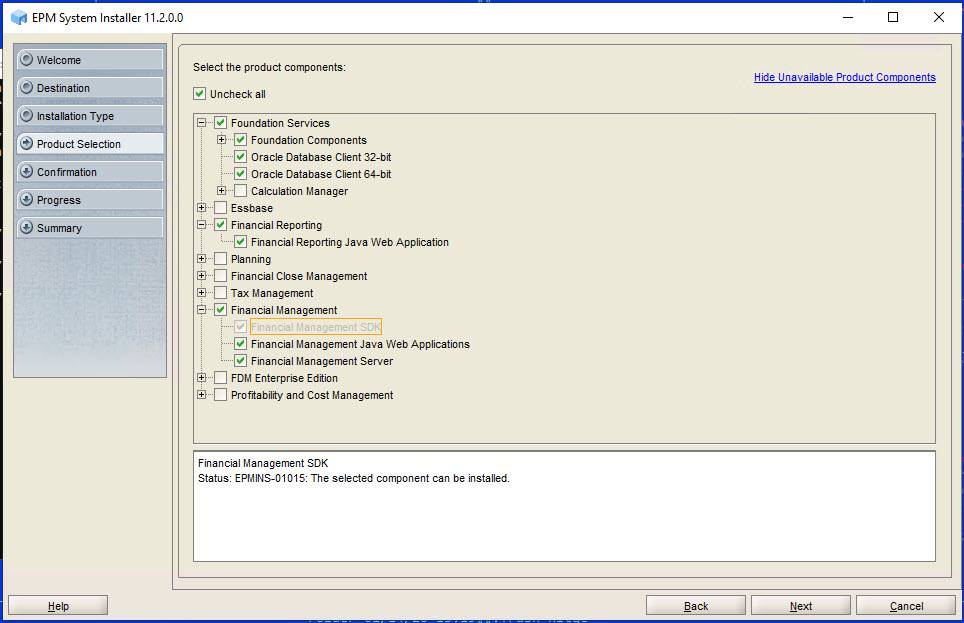
Task: Uncheck Financial Management Java Web Applications checkbox
Action: (240, 344)
